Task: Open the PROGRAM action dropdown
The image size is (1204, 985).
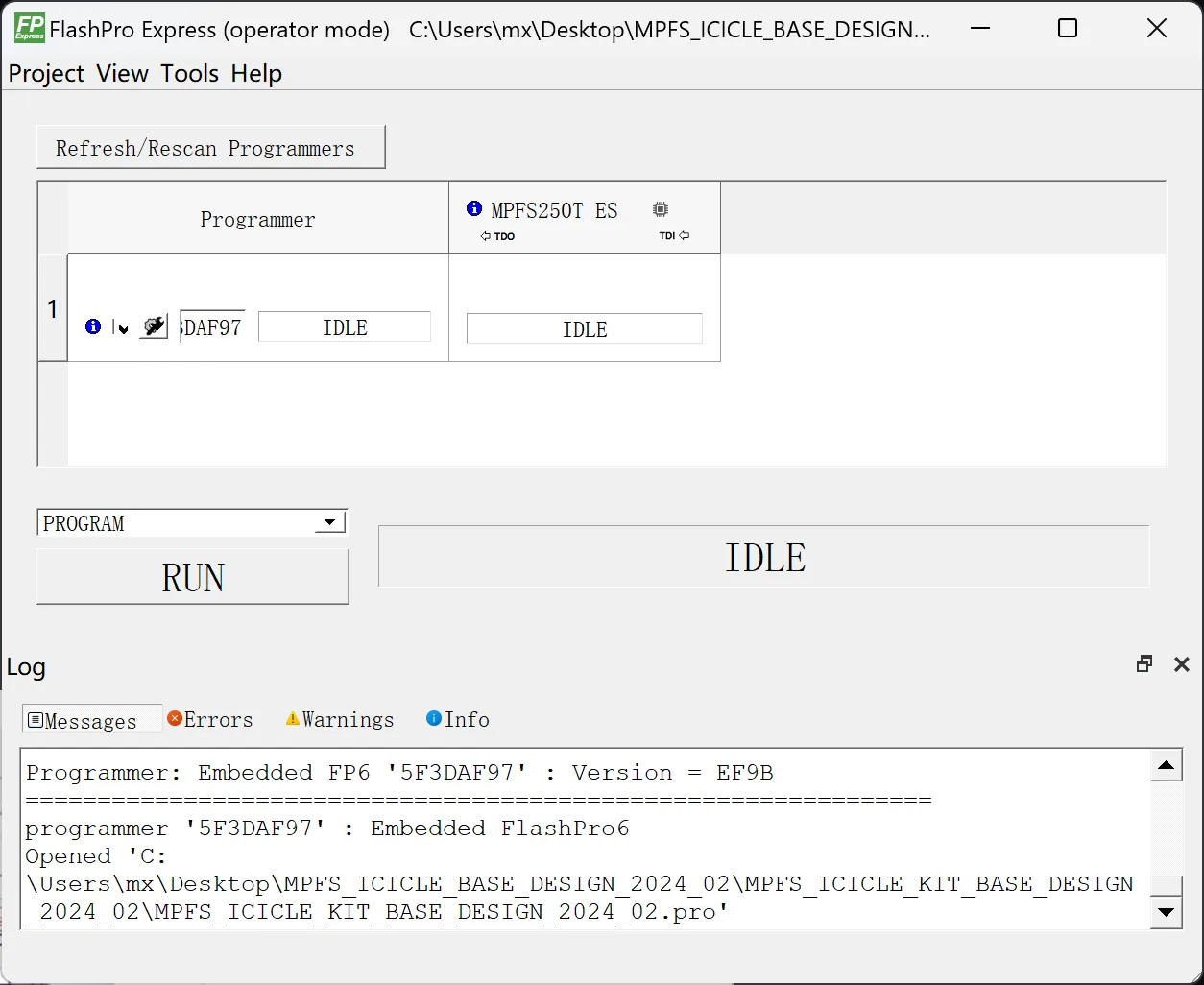Action: tap(329, 523)
